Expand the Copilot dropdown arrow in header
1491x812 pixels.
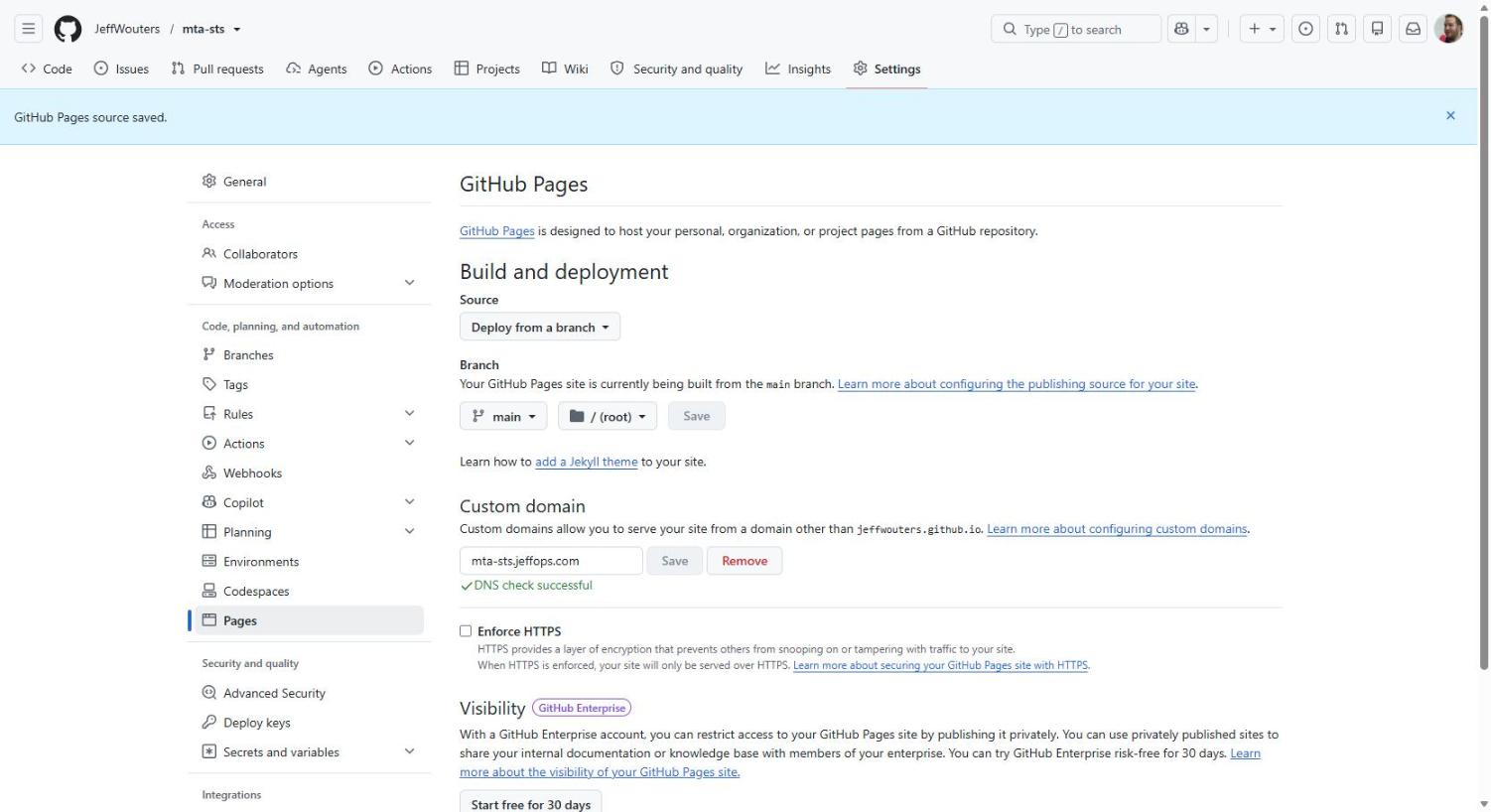pyautogui.click(x=1206, y=29)
